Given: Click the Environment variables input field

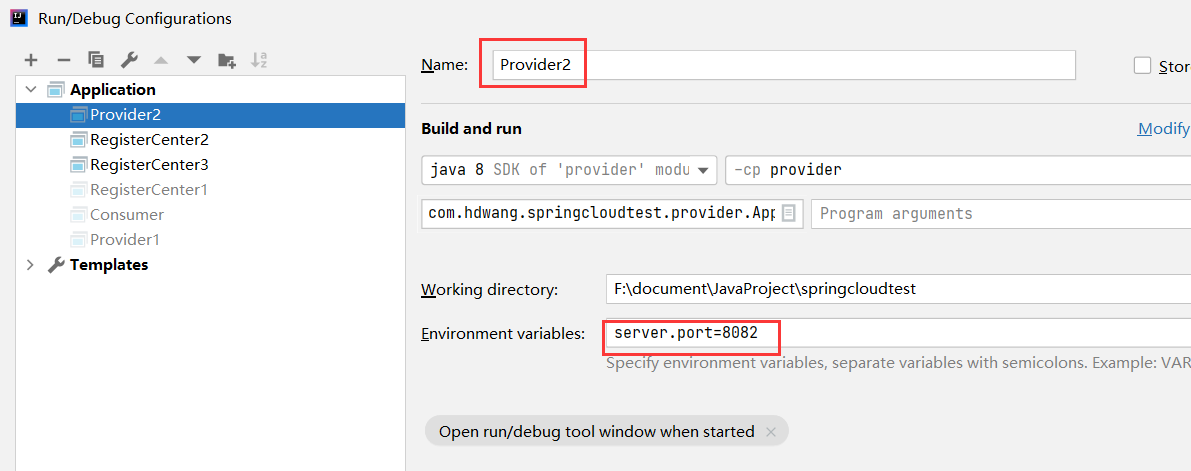Looking at the screenshot, I should pyautogui.click(x=900, y=333).
